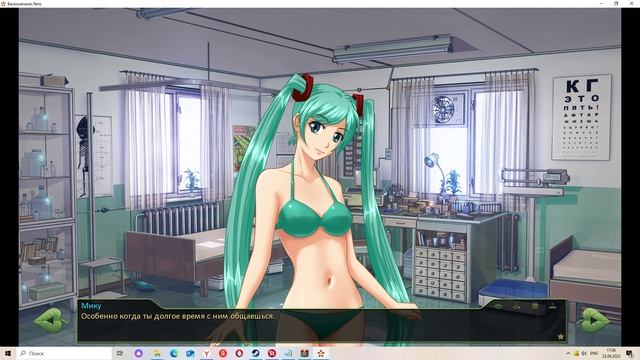Screen dimensions: 640x360
Task: Click the last icon in the dialogue box's top-right row
Action: click(x=553, y=307)
